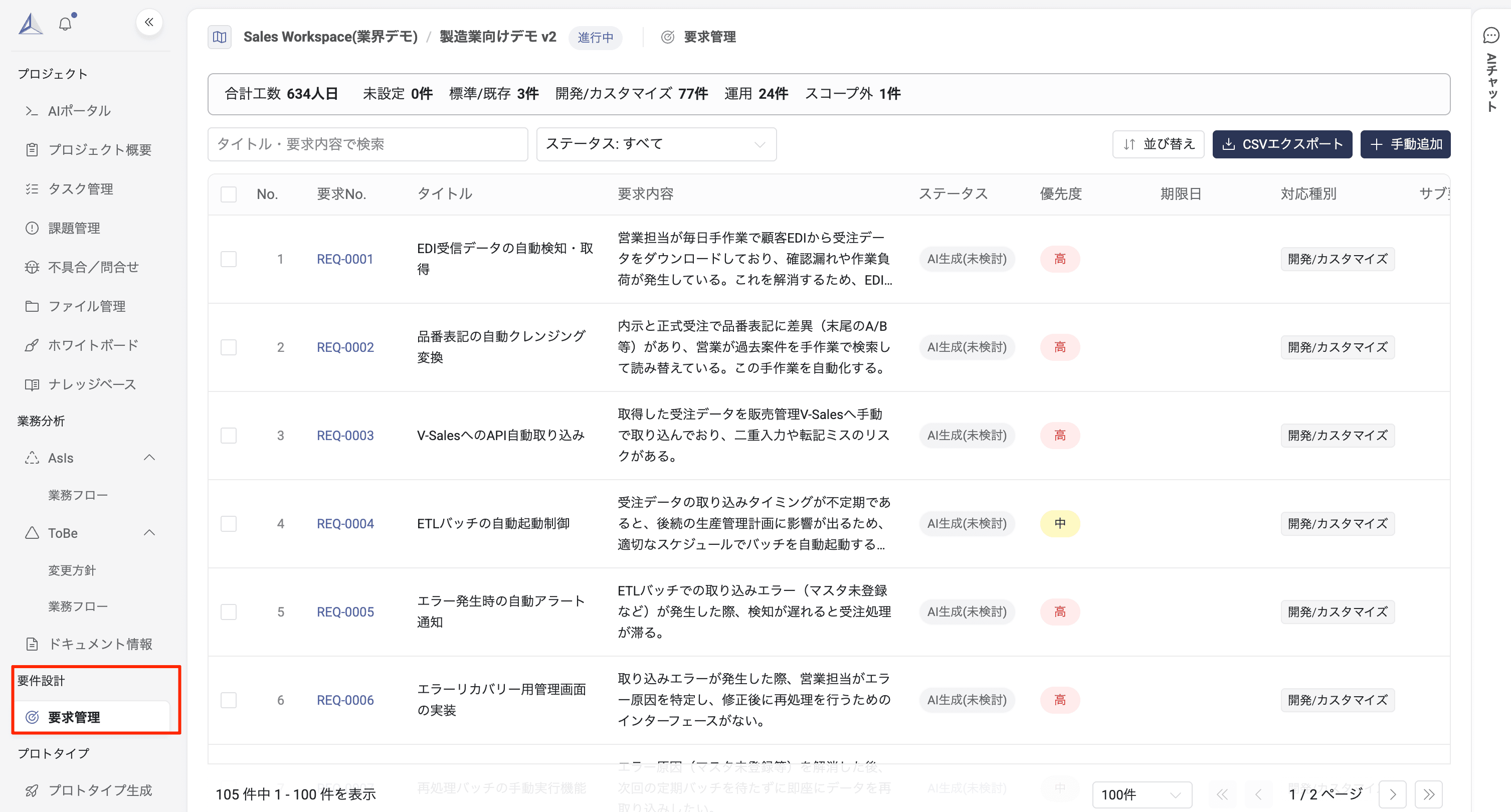Click the 要求管理 target icon in sidebar
Screen dimensions: 1511x812
(x=32, y=717)
